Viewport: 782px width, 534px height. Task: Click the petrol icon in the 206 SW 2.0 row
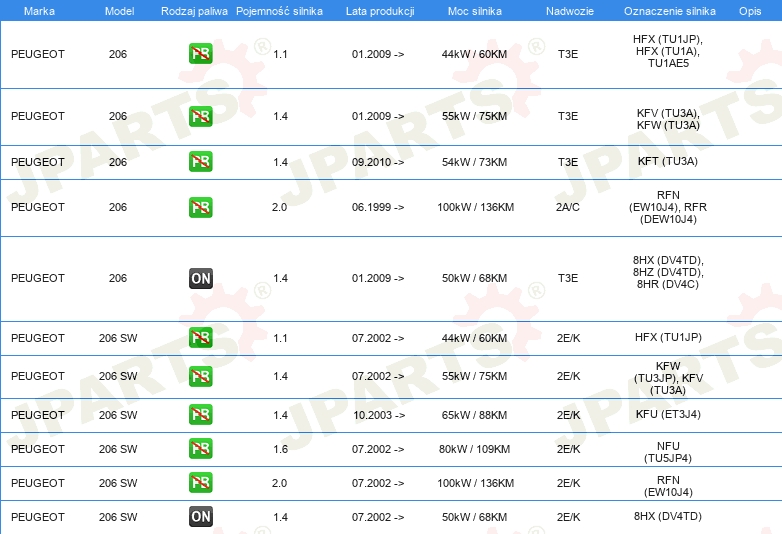pos(201,483)
